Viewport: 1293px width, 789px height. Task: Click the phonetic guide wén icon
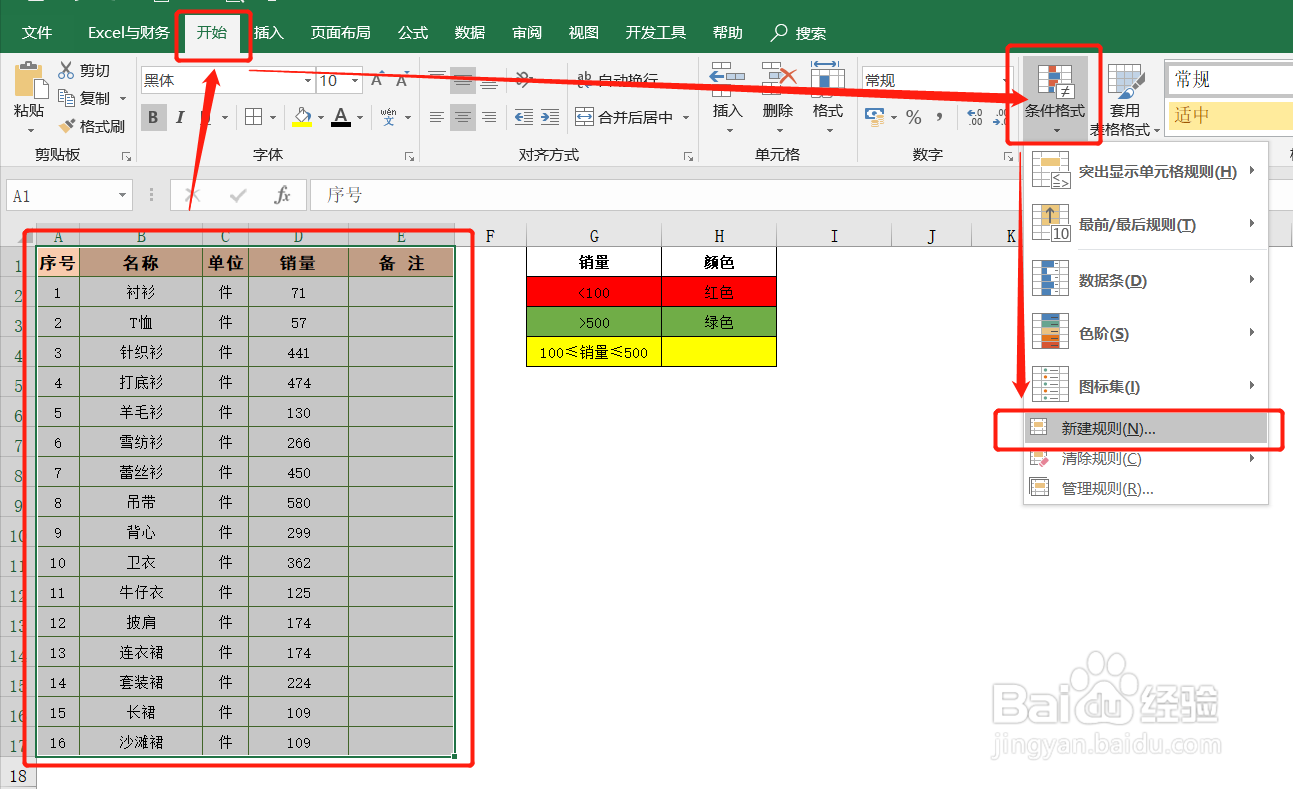388,117
